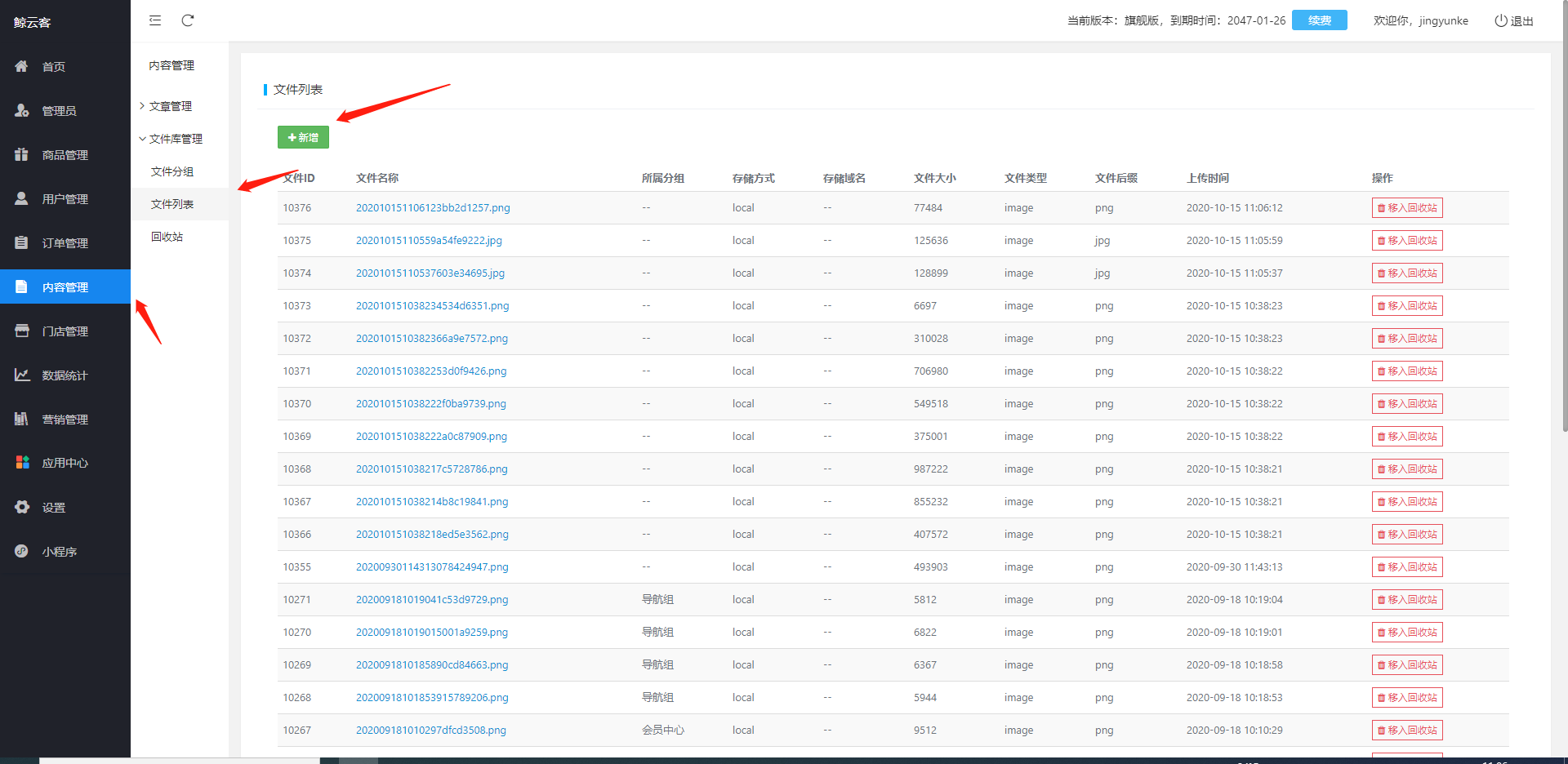Click the 所属分组 column header
1568x764 pixels.
[663, 178]
